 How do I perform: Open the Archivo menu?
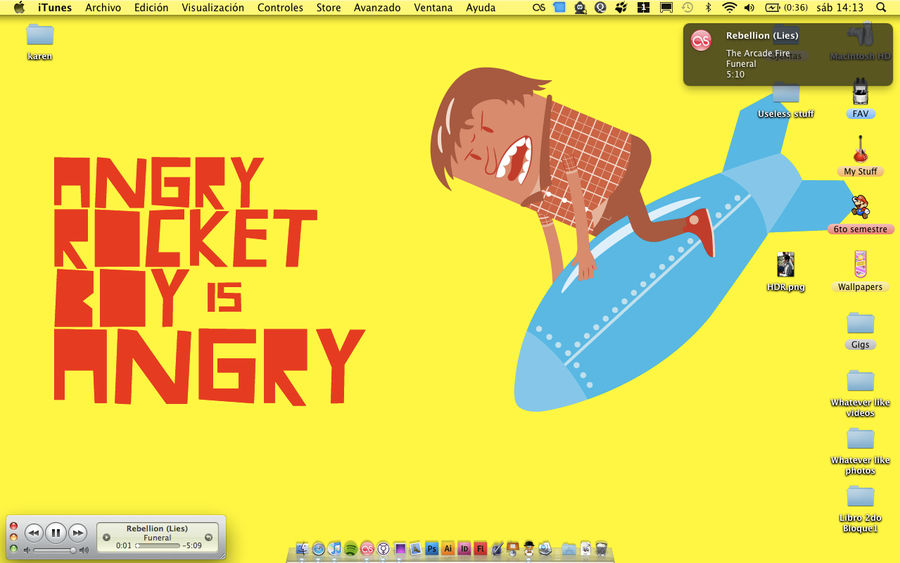(103, 7)
